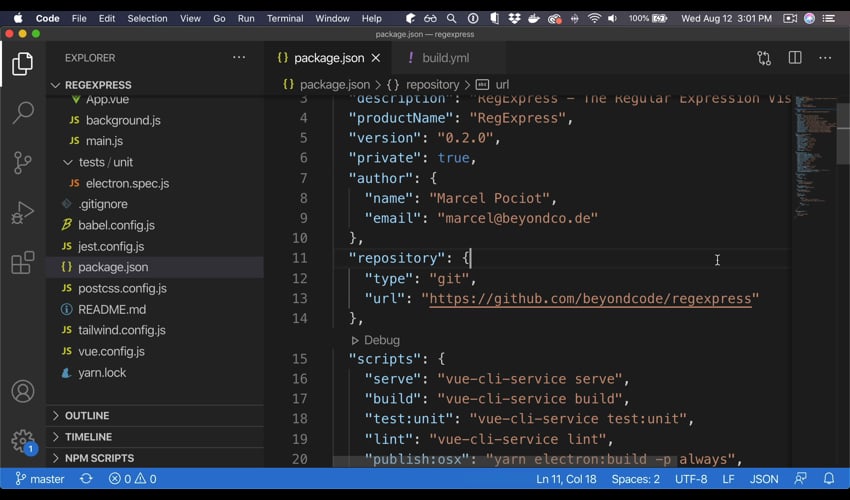
Task: Open the Go menu
Action: point(219,18)
